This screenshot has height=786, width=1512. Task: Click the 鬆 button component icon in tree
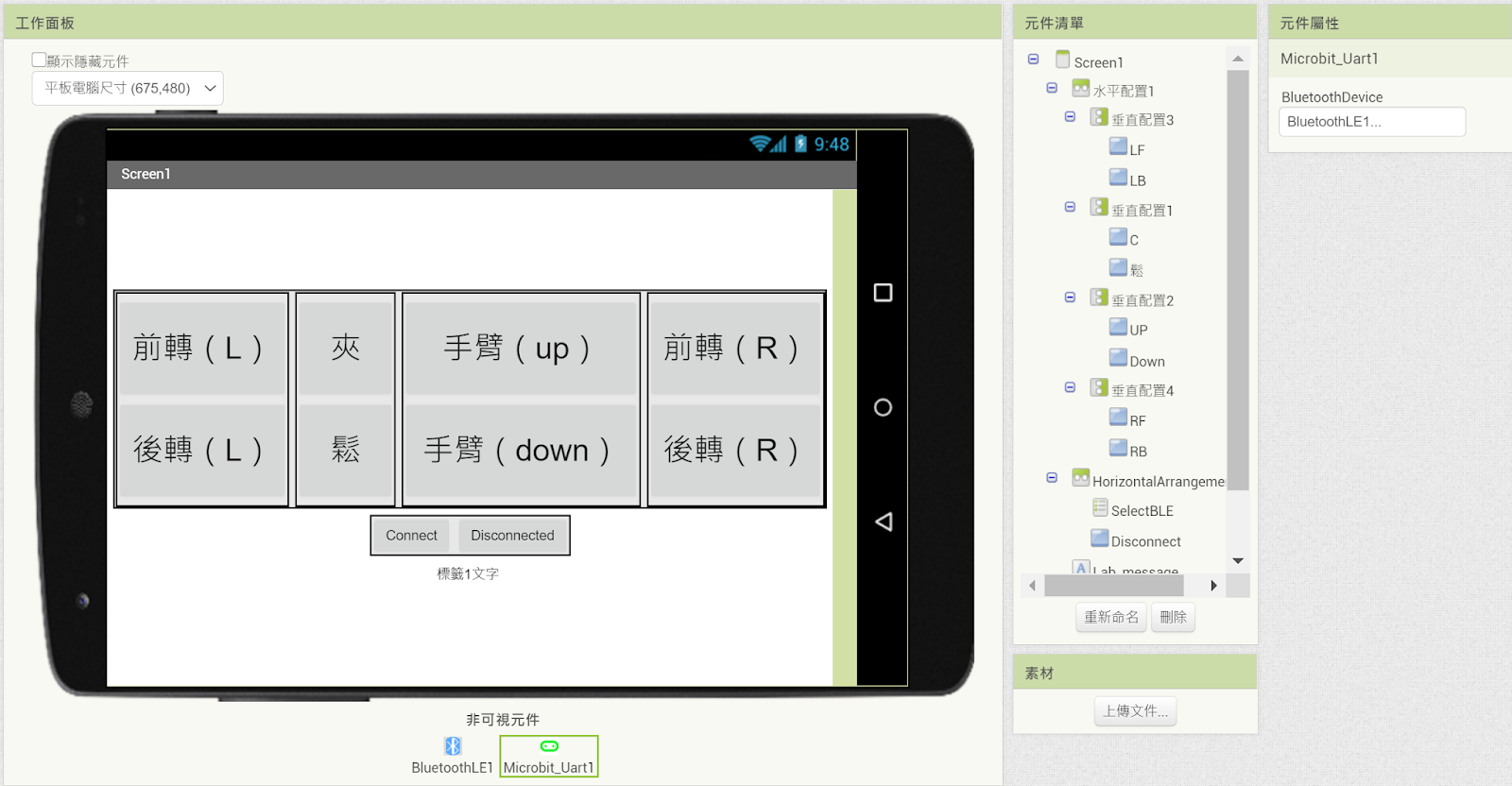pyautogui.click(x=1118, y=267)
